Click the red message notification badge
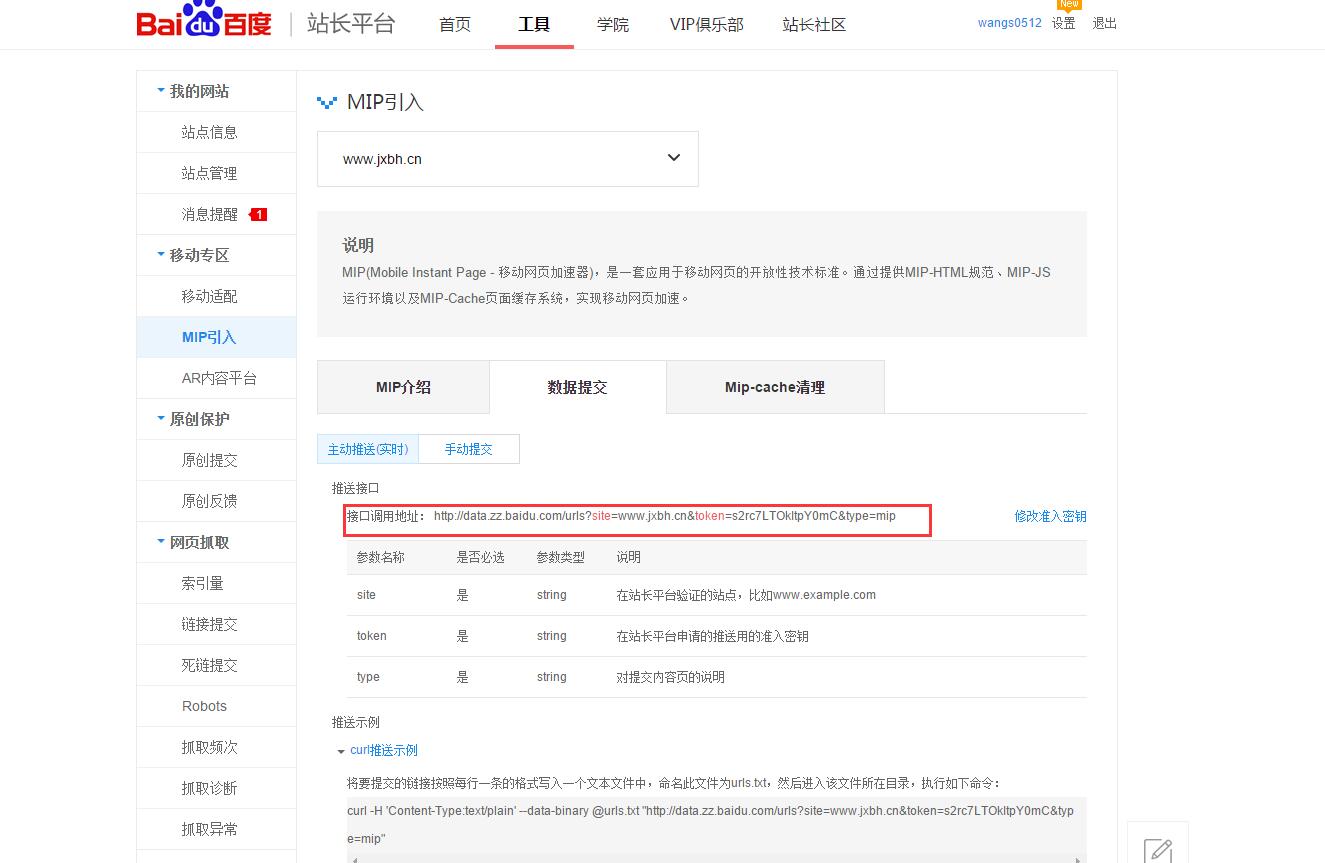Viewport: 1325px width, 863px height. [258, 214]
